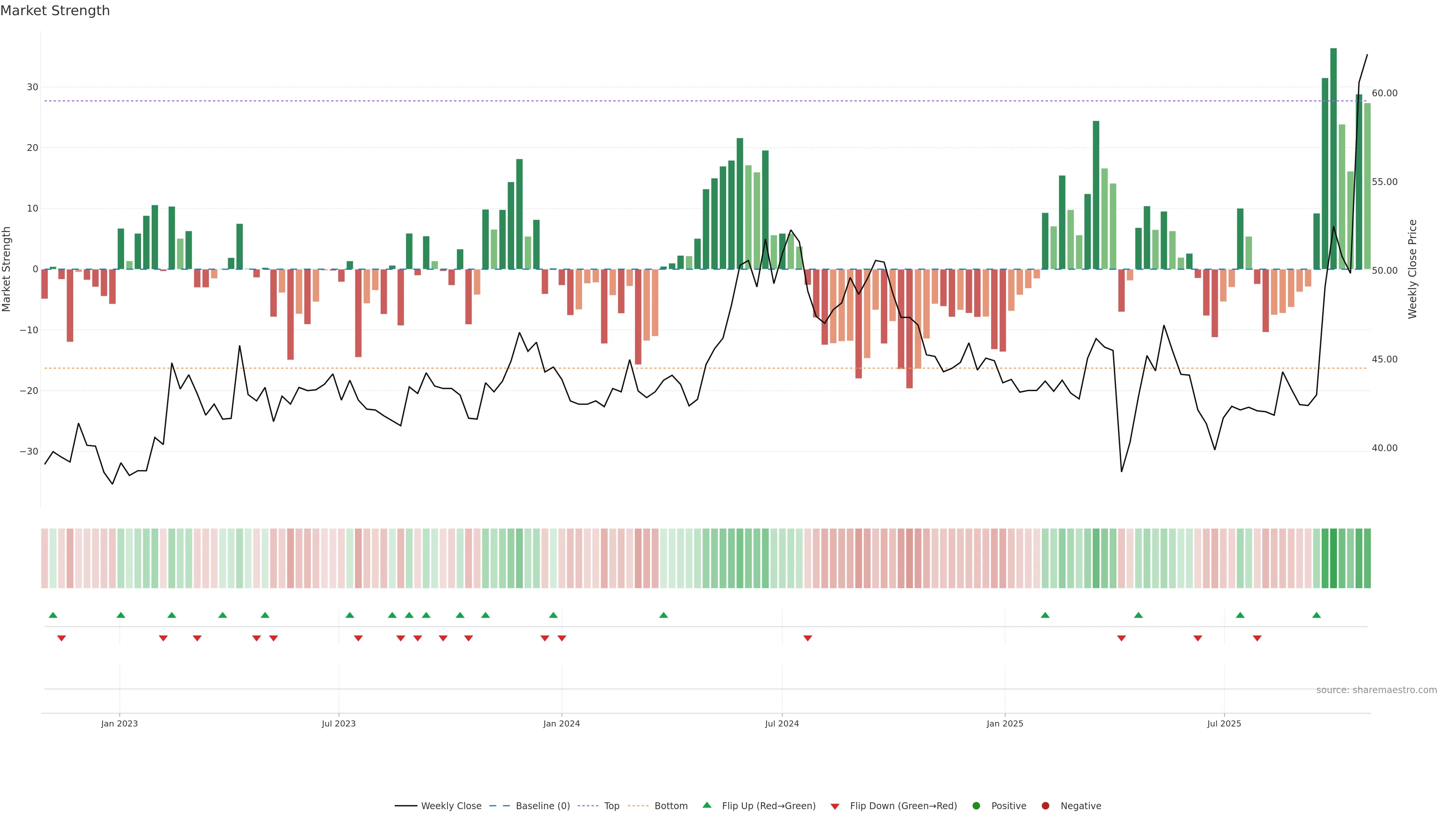Click the Jul 2025 x-axis label

pos(1224,723)
